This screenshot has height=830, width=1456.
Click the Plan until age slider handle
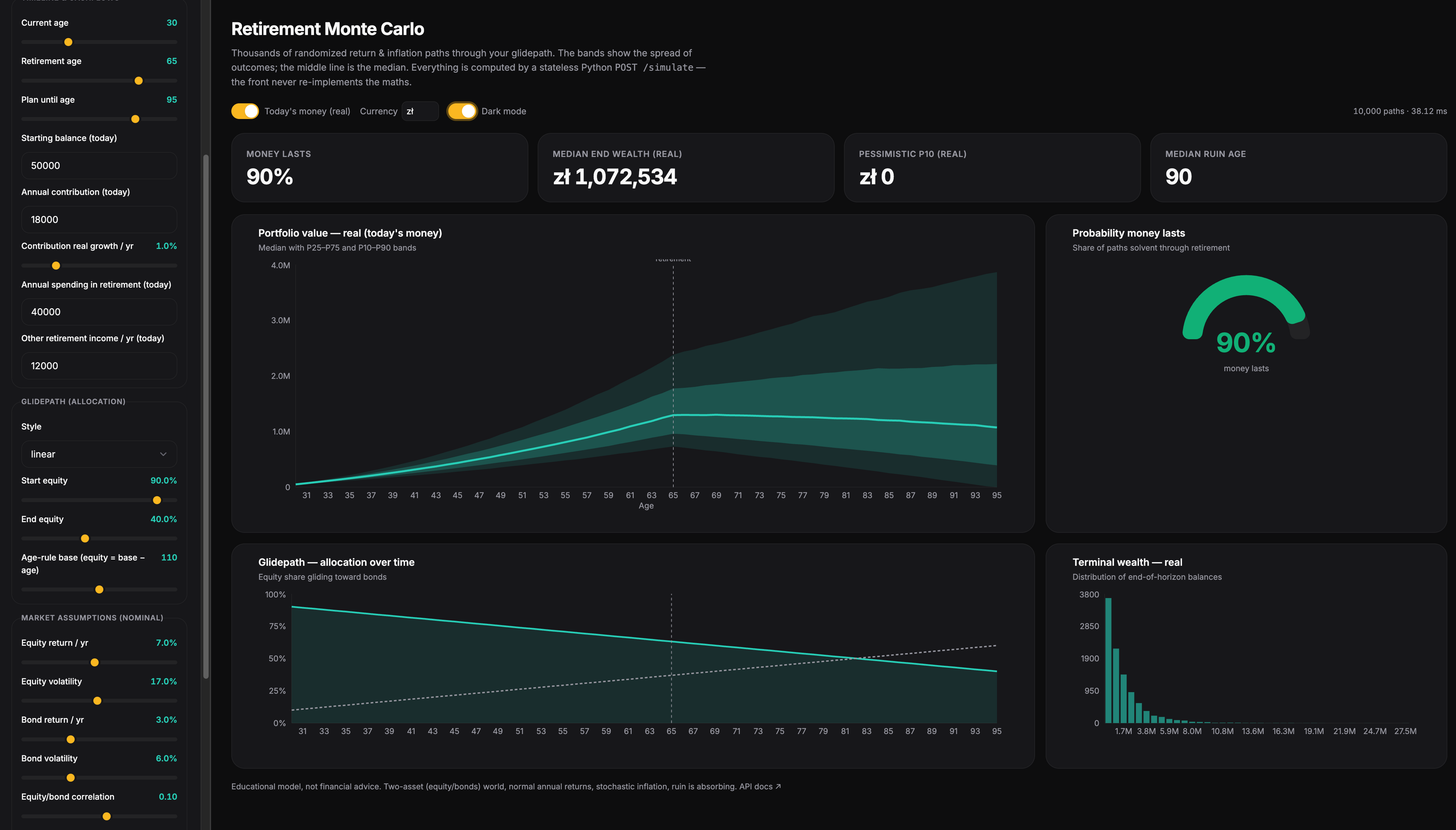click(x=135, y=119)
